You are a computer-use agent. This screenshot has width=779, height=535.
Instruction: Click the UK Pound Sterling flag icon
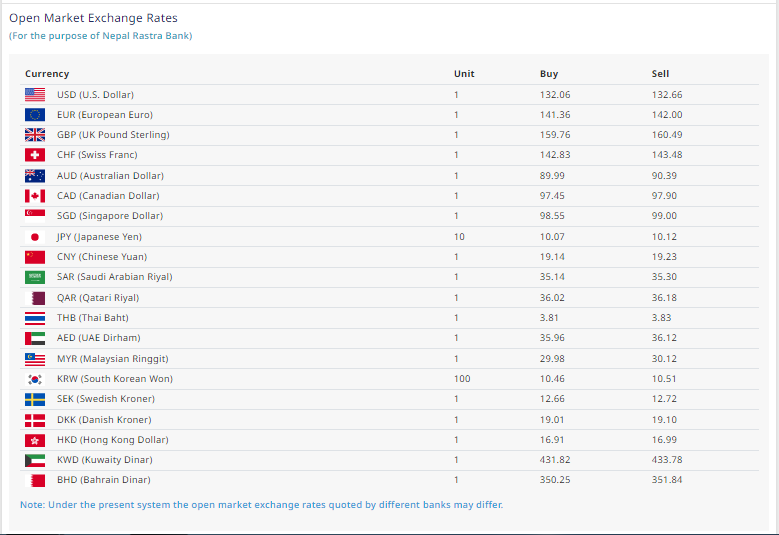[35, 135]
